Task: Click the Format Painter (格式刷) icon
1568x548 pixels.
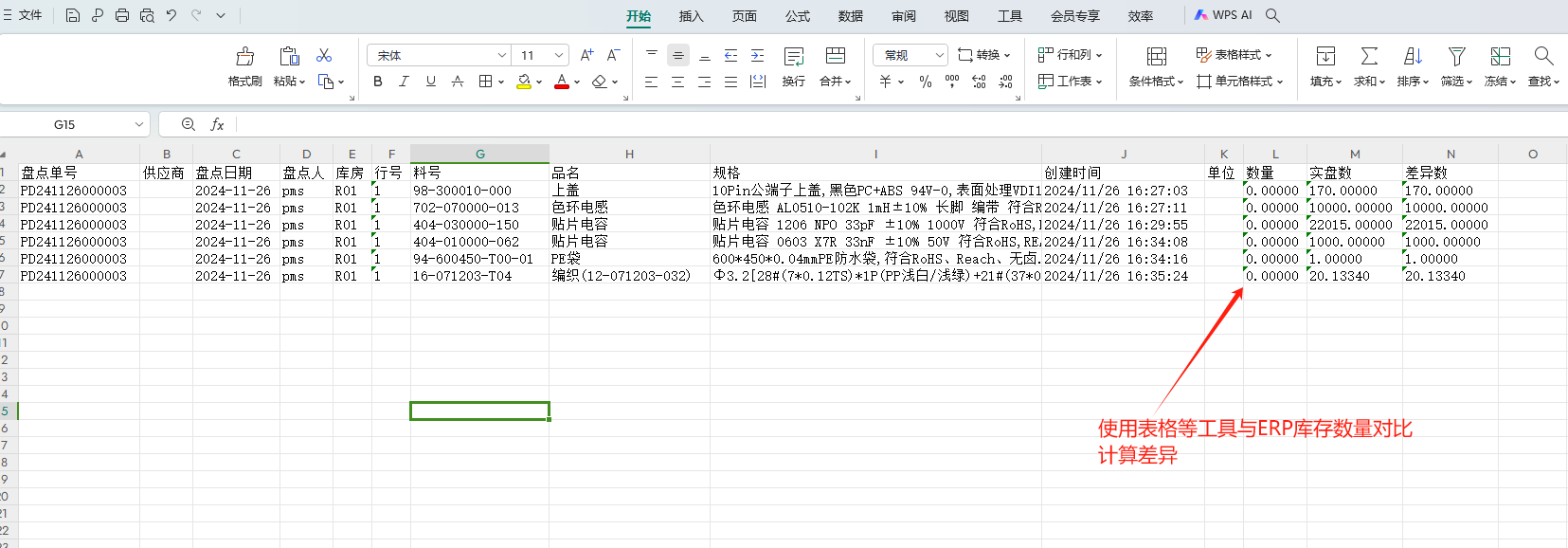Action: click(x=244, y=57)
